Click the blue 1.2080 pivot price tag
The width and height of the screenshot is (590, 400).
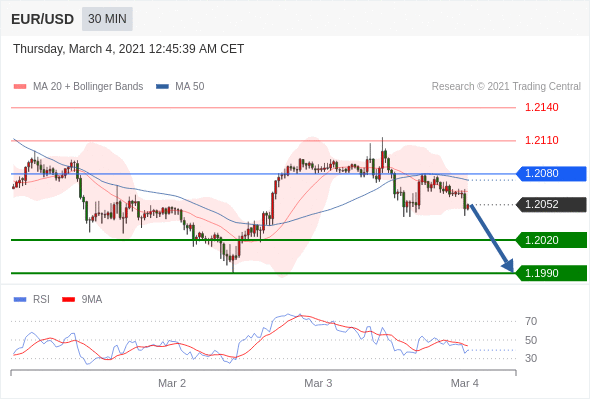coord(551,173)
